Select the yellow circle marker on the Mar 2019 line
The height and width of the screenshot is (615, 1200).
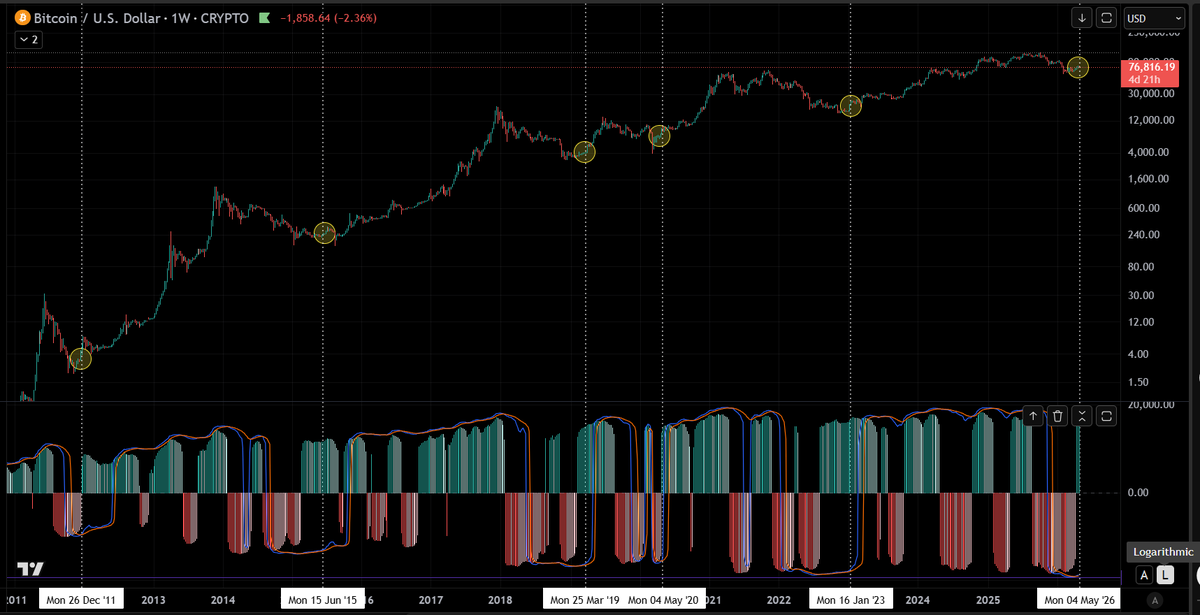(585, 152)
